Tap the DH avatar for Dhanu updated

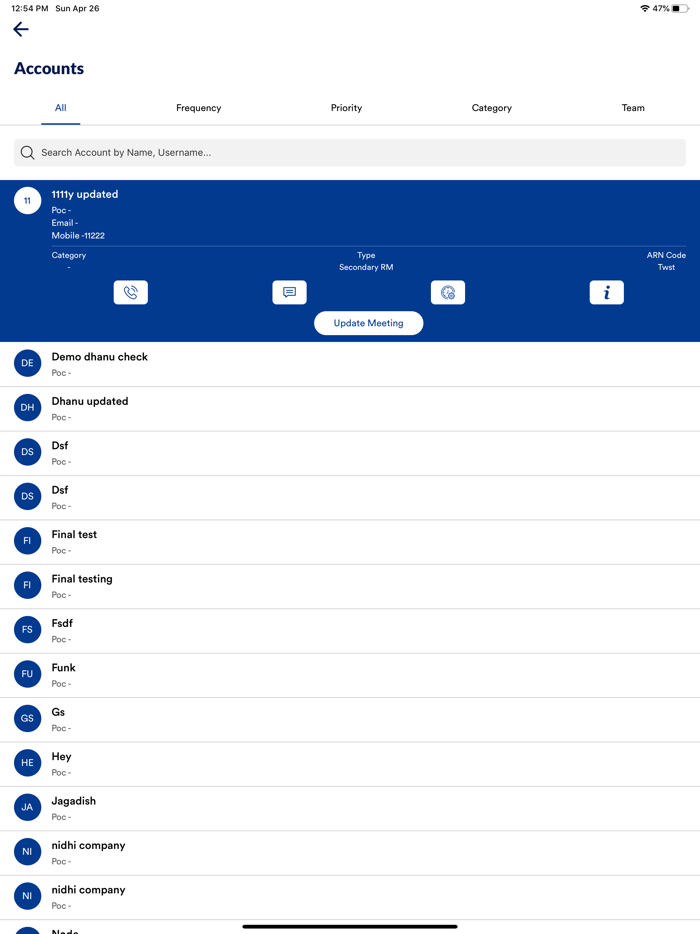(x=27, y=407)
